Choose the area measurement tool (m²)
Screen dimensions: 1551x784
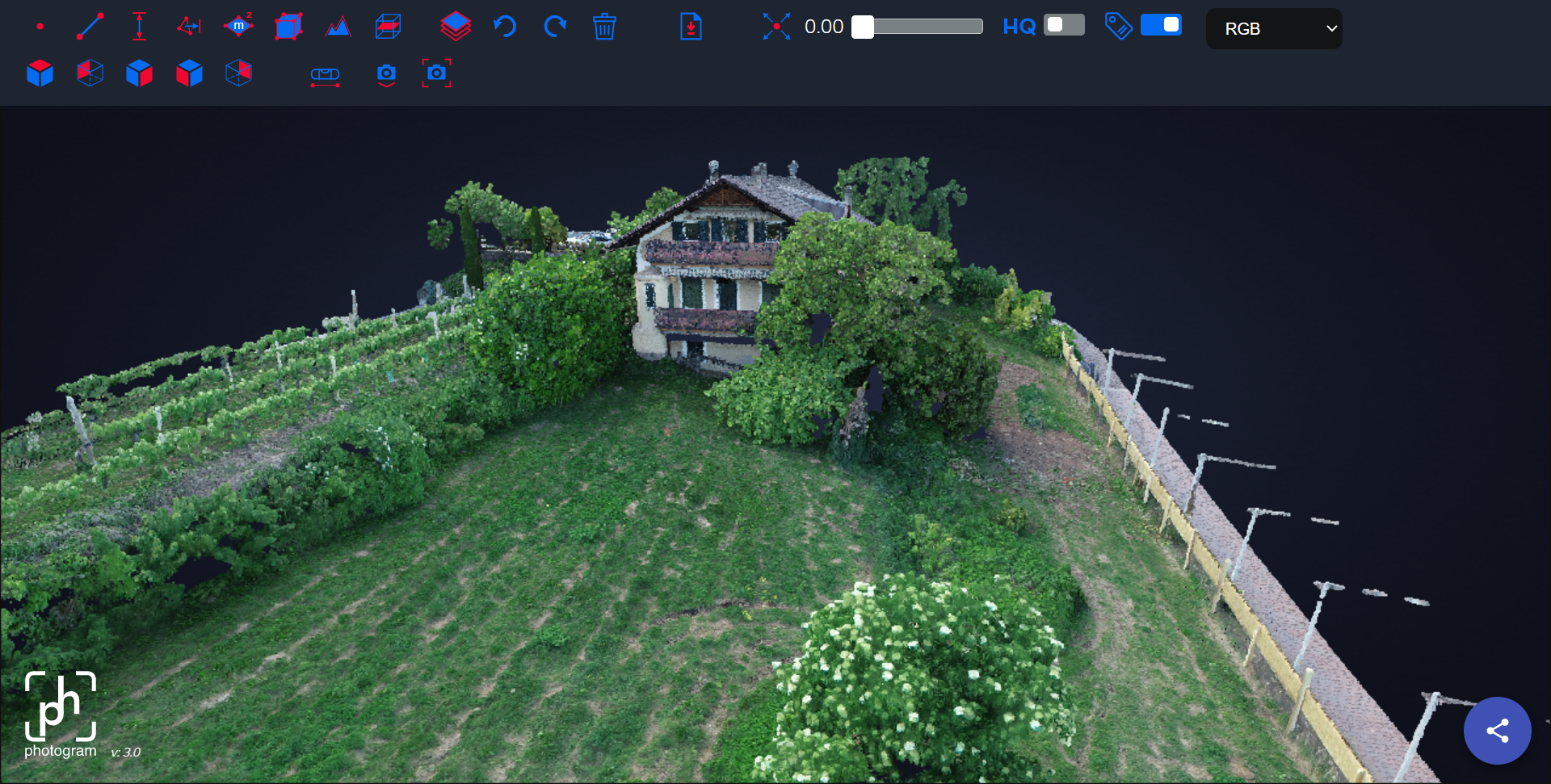(x=238, y=27)
